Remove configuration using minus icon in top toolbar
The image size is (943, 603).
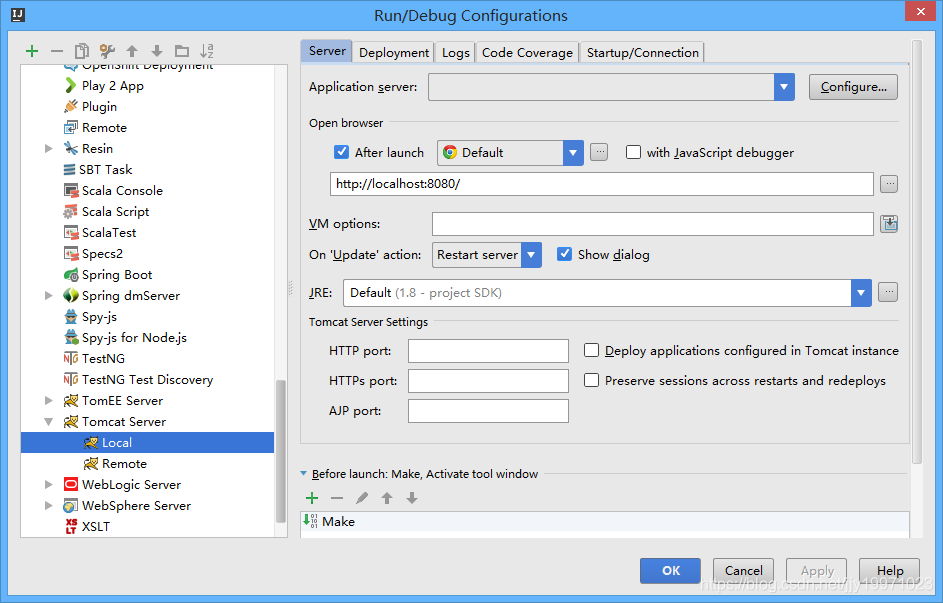coord(57,51)
